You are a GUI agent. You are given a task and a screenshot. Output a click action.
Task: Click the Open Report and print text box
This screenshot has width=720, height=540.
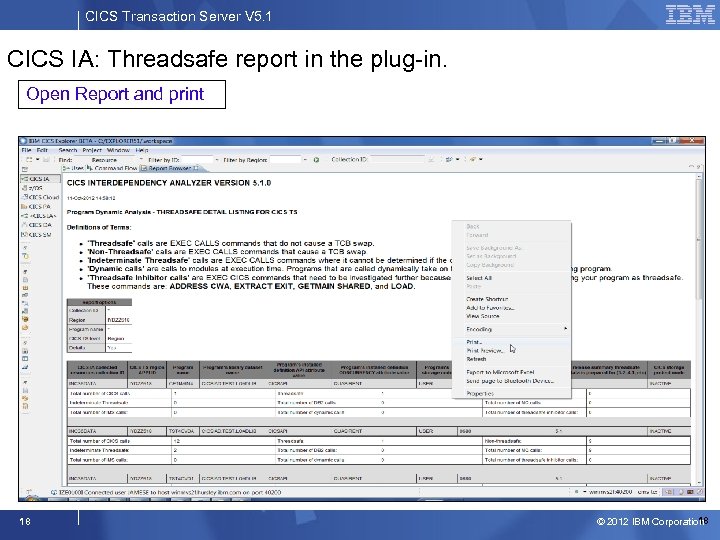(122, 95)
